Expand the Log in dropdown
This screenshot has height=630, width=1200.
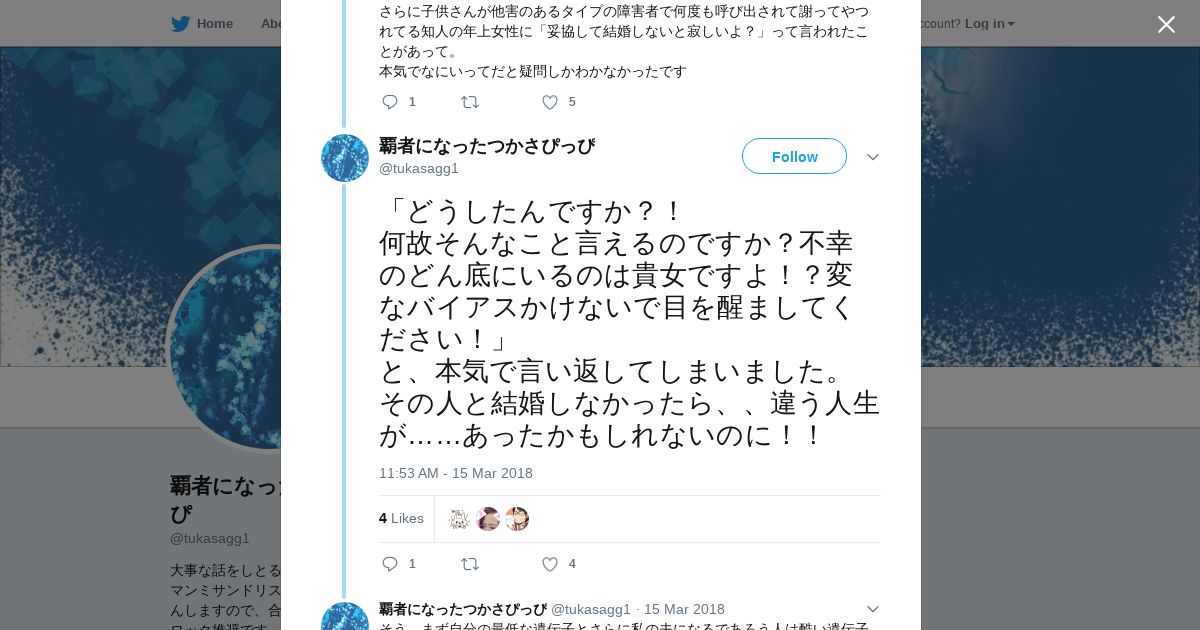point(989,24)
